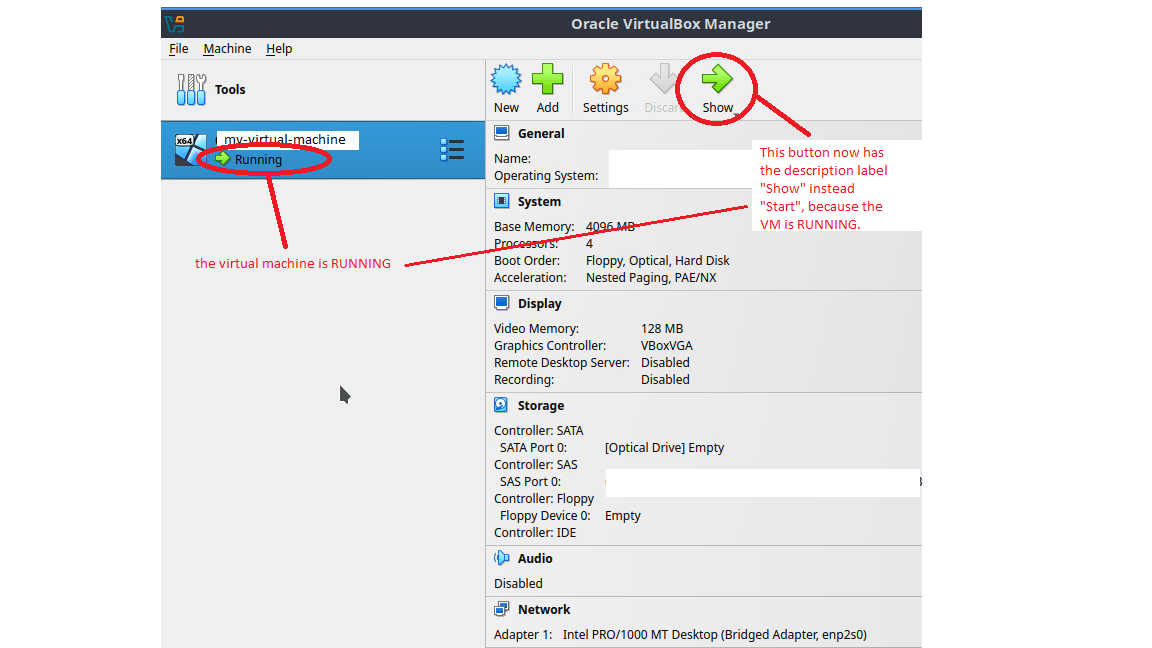1152x648 pixels.
Task: Open the Machine menu
Action: (x=227, y=48)
